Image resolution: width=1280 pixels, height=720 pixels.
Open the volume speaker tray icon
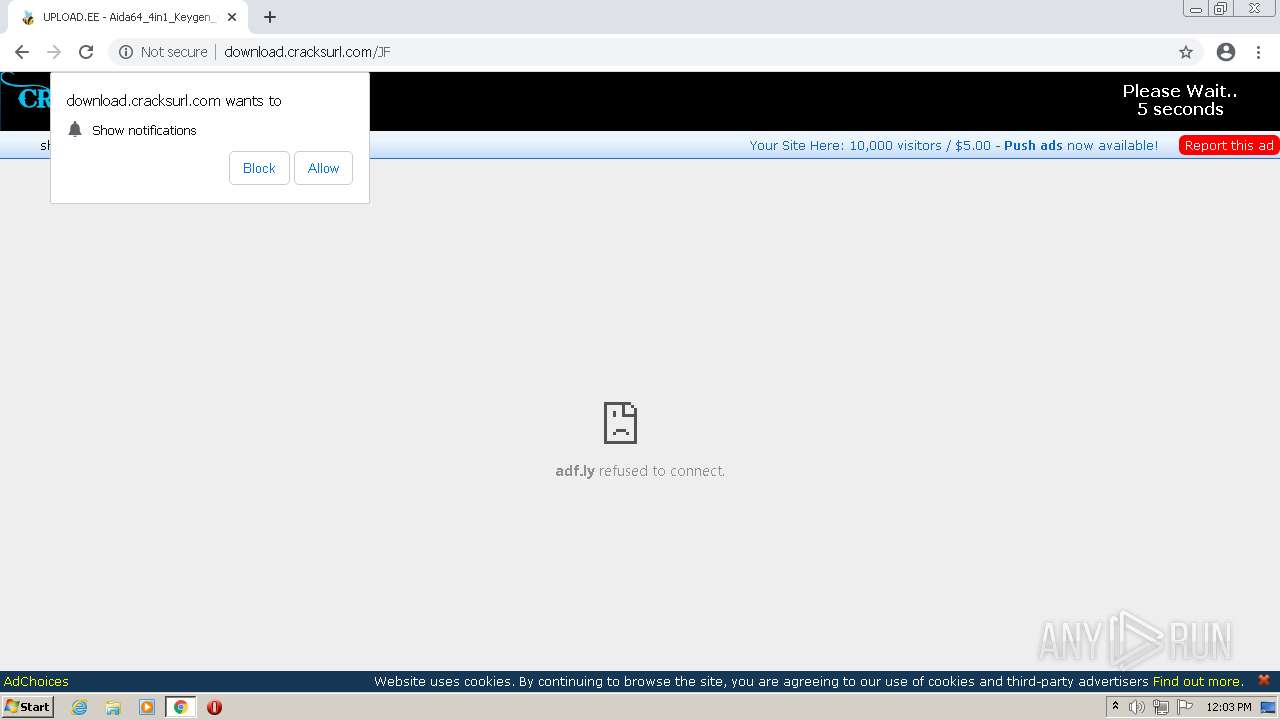(x=1137, y=707)
